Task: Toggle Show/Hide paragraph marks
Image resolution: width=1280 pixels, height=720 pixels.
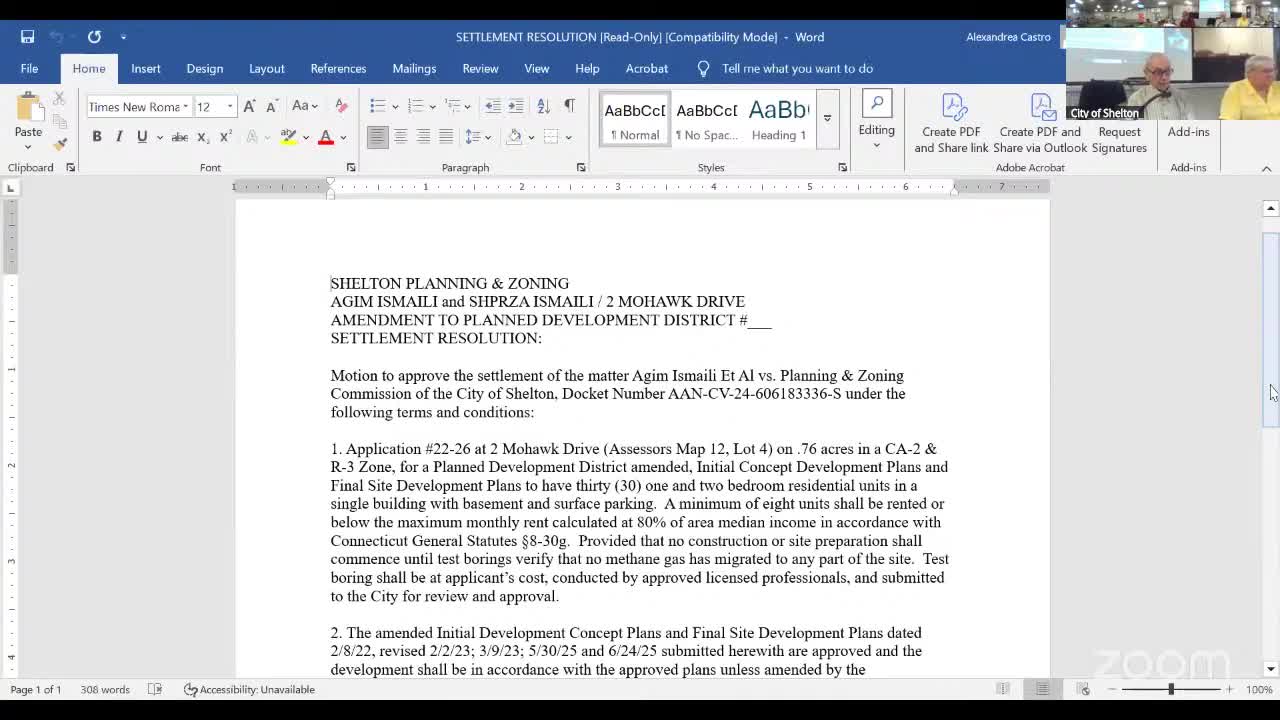Action: tap(569, 107)
